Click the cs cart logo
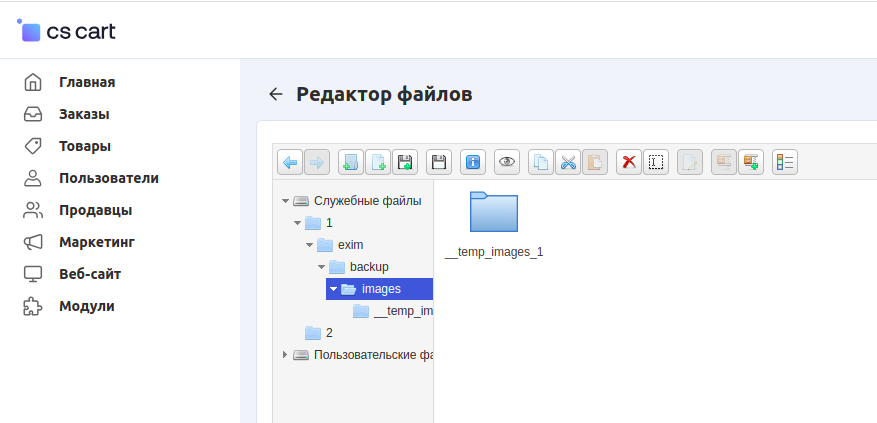The height and width of the screenshot is (423, 877). click(66, 31)
